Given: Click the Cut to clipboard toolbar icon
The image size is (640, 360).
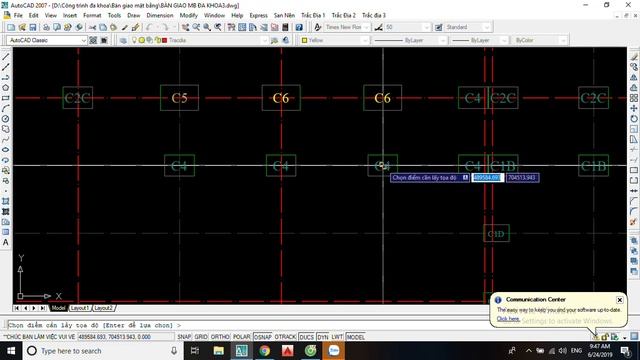Looking at the screenshot, I should coord(92,27).
